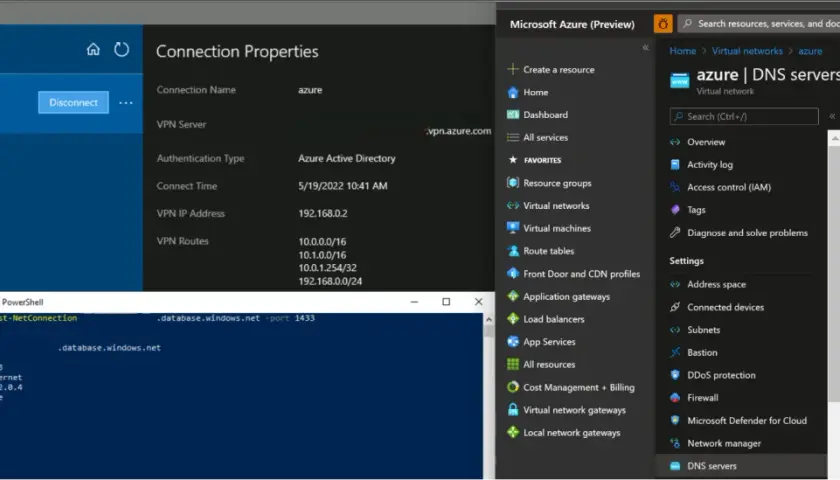The image size is (840, 480).
Task: Click the Connect Time value 5/19/2022 10:41 AM
Action: pos(343,186)
